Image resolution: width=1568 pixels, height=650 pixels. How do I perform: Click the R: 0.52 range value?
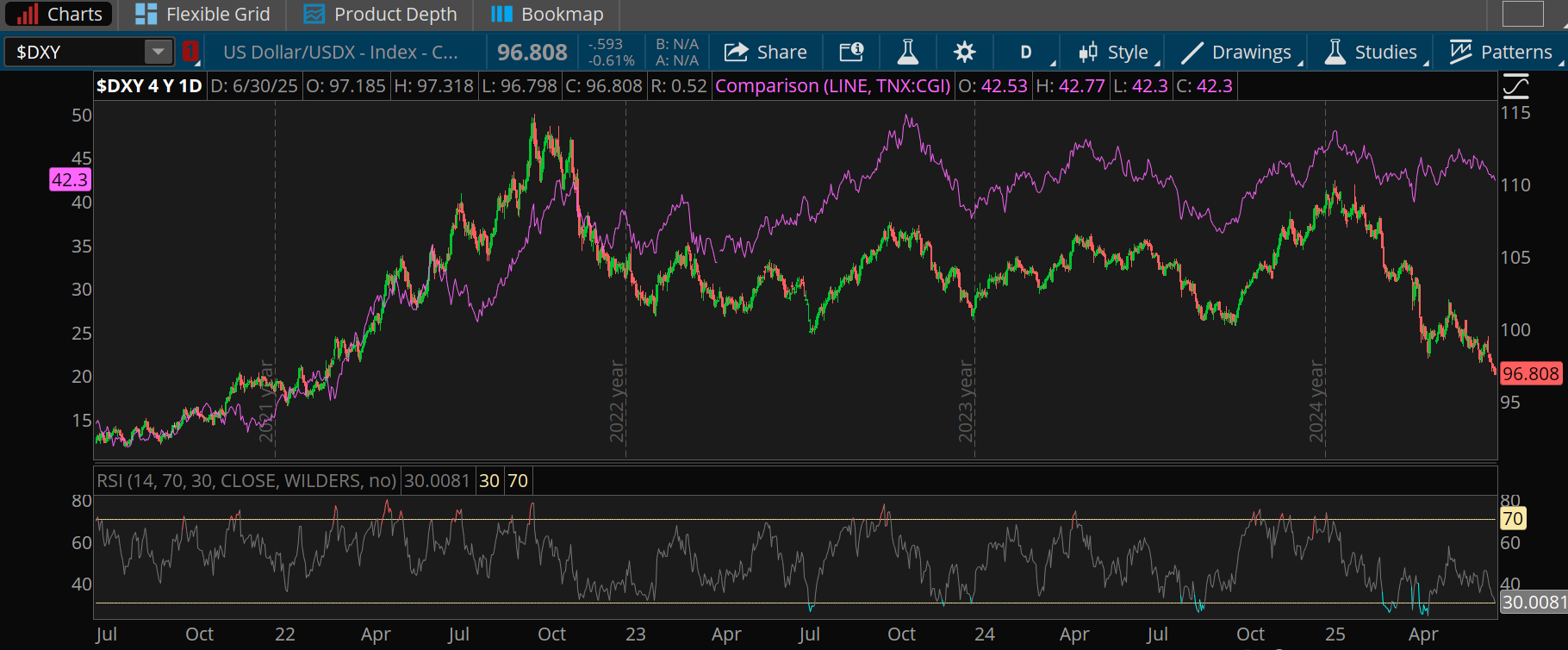click(678, 85)
